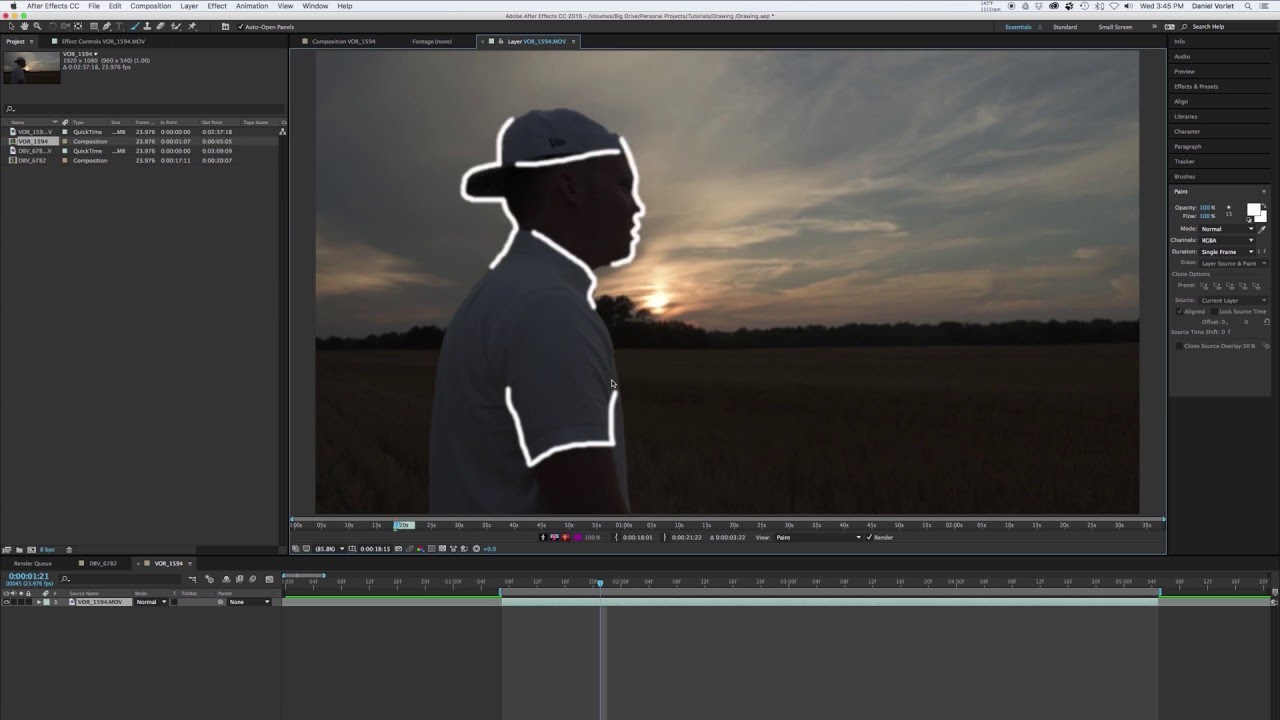Select the Hand tool
This screenshot has width=1280, height=720.
click(25, 27)
